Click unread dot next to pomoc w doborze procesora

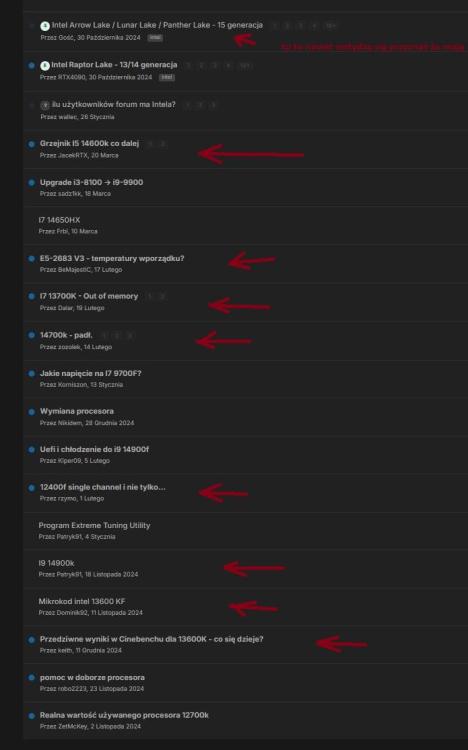32,678
